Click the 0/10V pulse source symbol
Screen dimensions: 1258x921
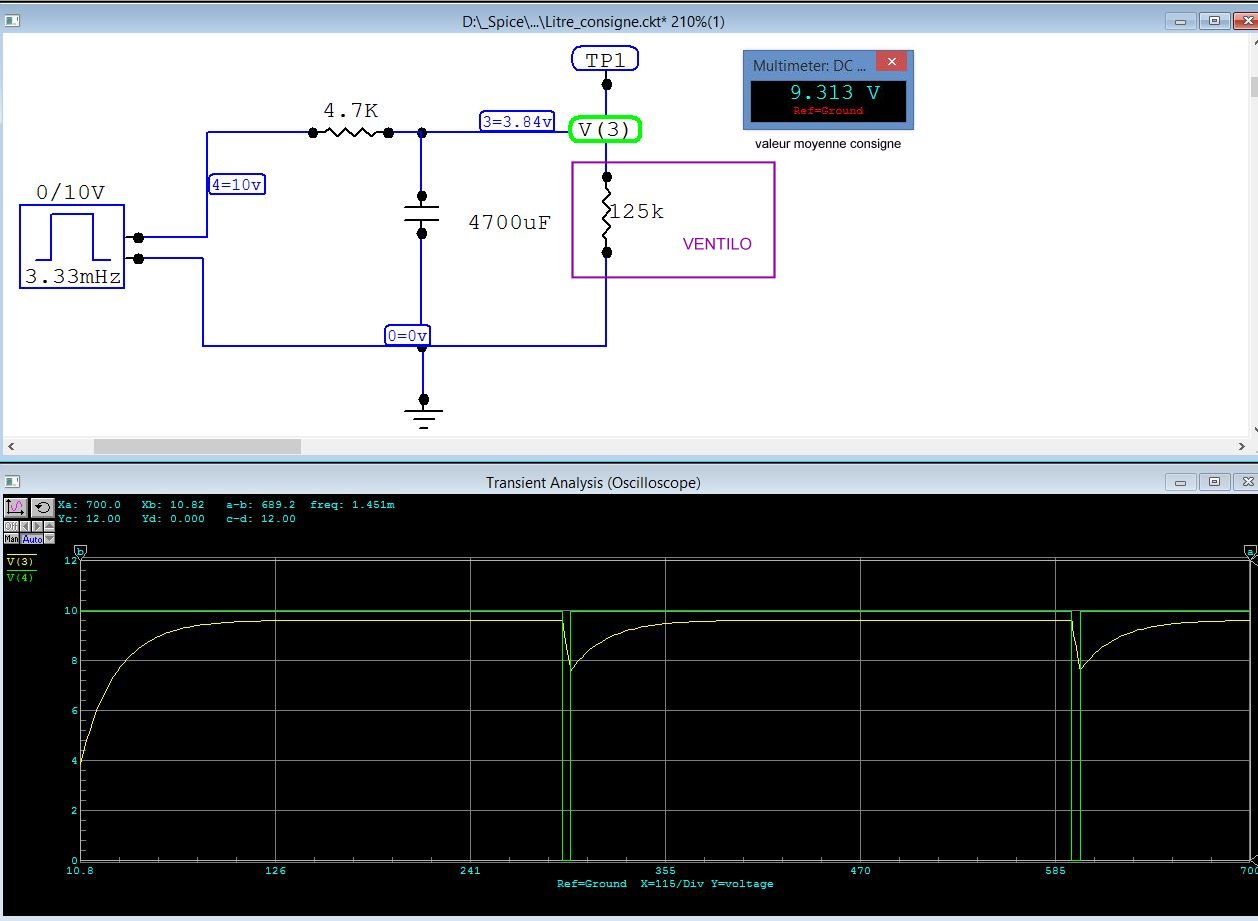pyautogui.click(x=72, y=246)
